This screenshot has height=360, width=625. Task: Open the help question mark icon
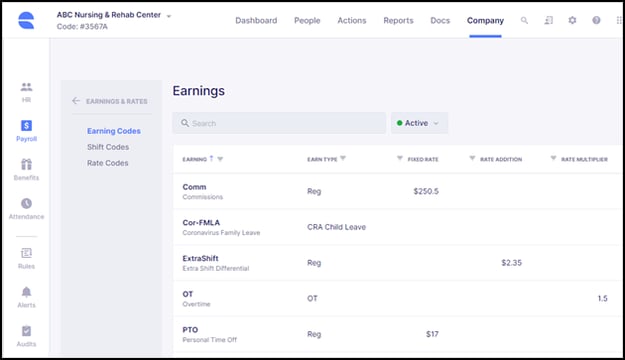tap(596, 20)
